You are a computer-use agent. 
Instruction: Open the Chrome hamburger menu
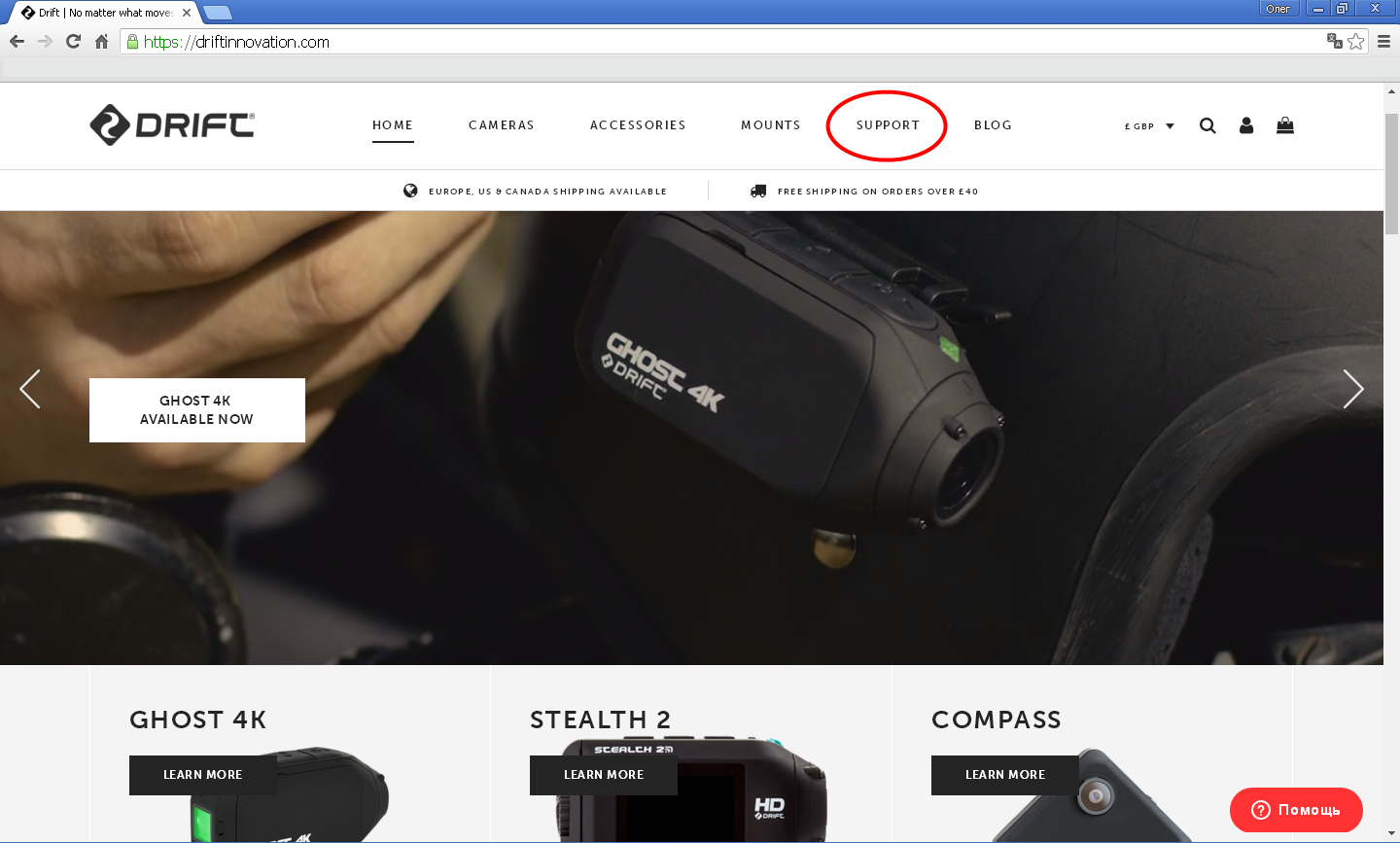point(1384,42)
